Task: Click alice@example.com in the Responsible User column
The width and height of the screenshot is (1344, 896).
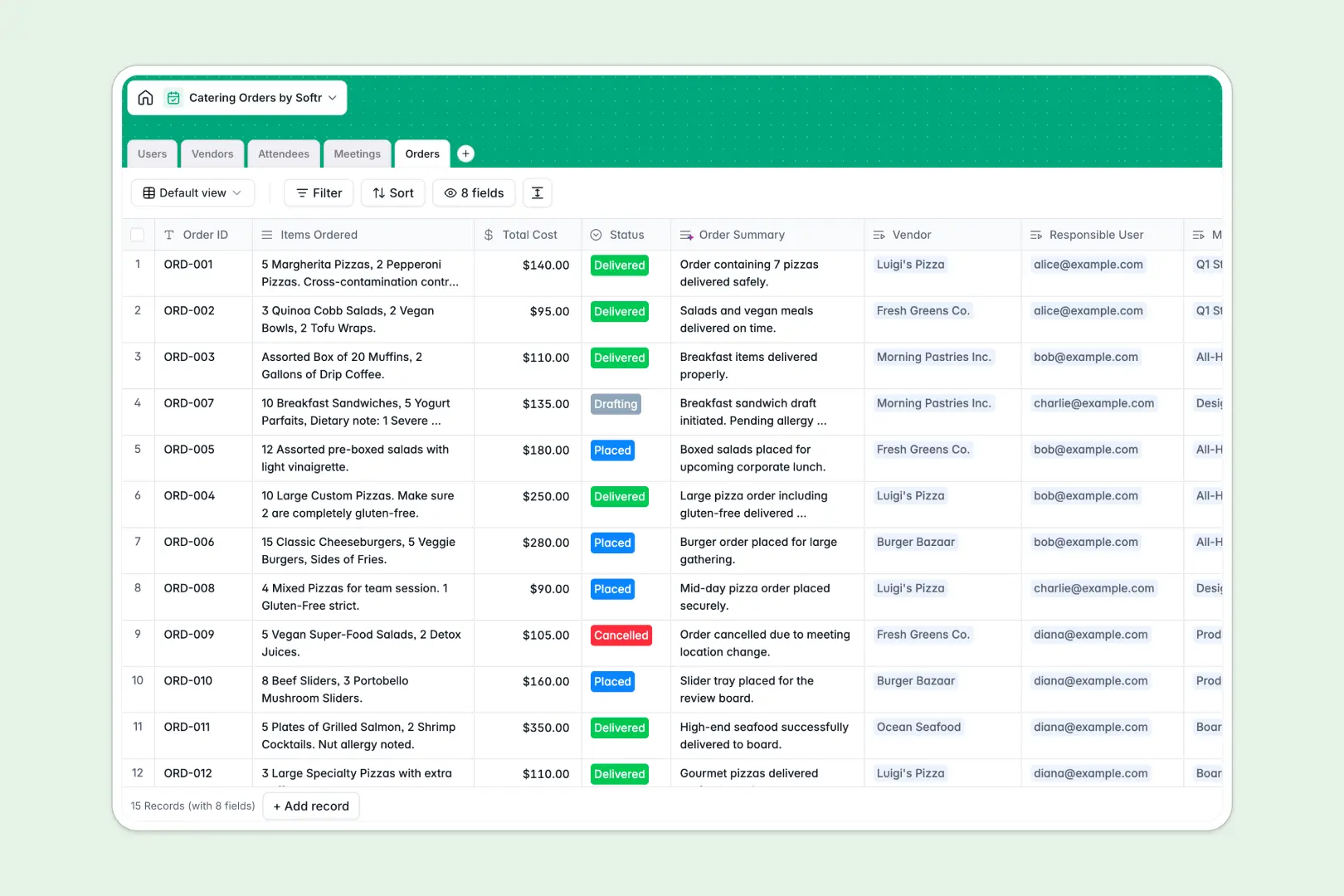Action: (1088, 264)
